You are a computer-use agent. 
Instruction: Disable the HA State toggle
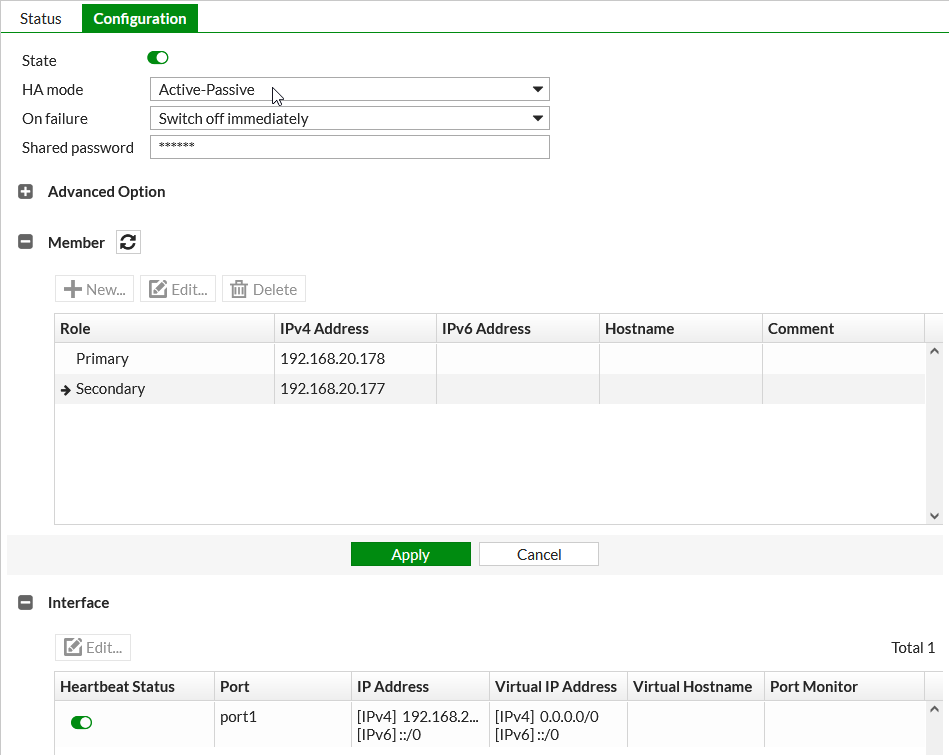[157, 57]
